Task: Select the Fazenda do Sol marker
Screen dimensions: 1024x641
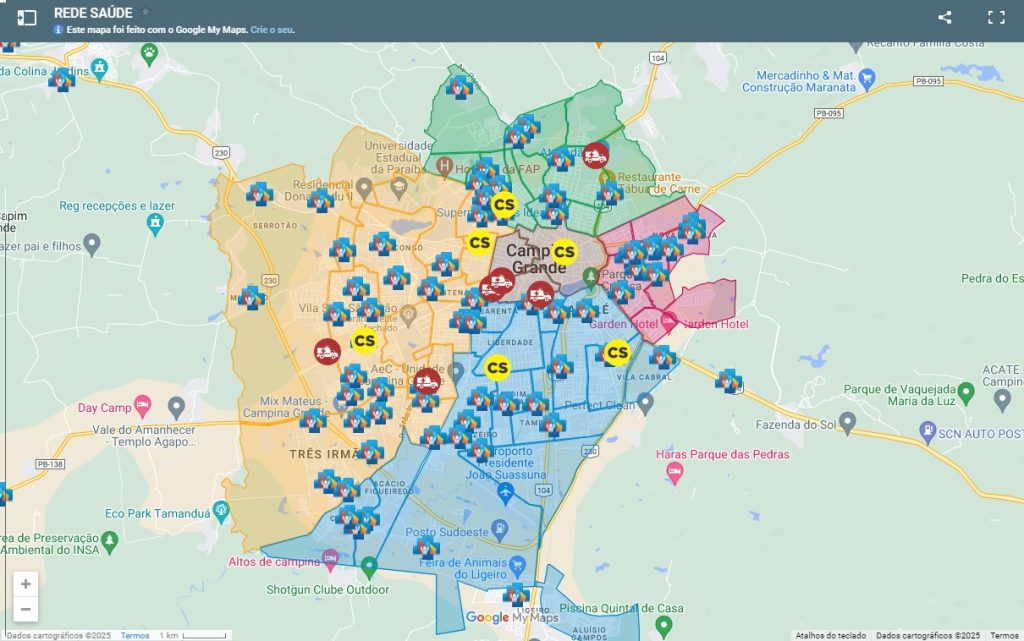Action: 848,423
